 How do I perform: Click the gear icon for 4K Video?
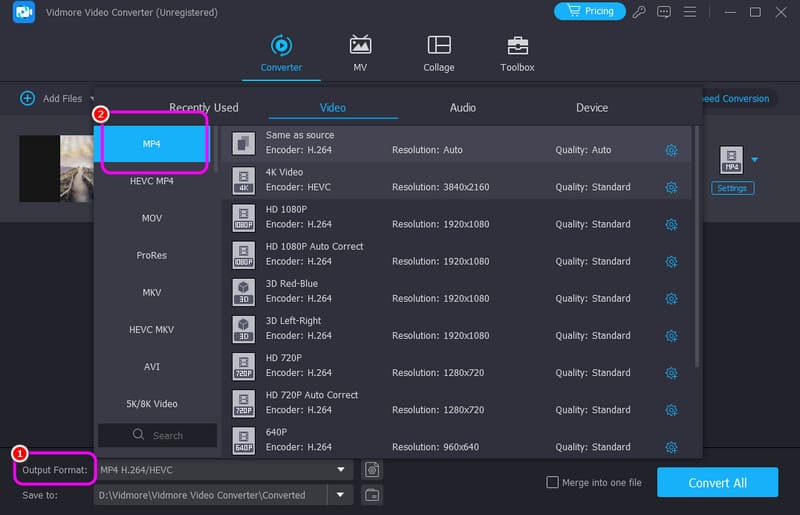(x=671, y=187)
